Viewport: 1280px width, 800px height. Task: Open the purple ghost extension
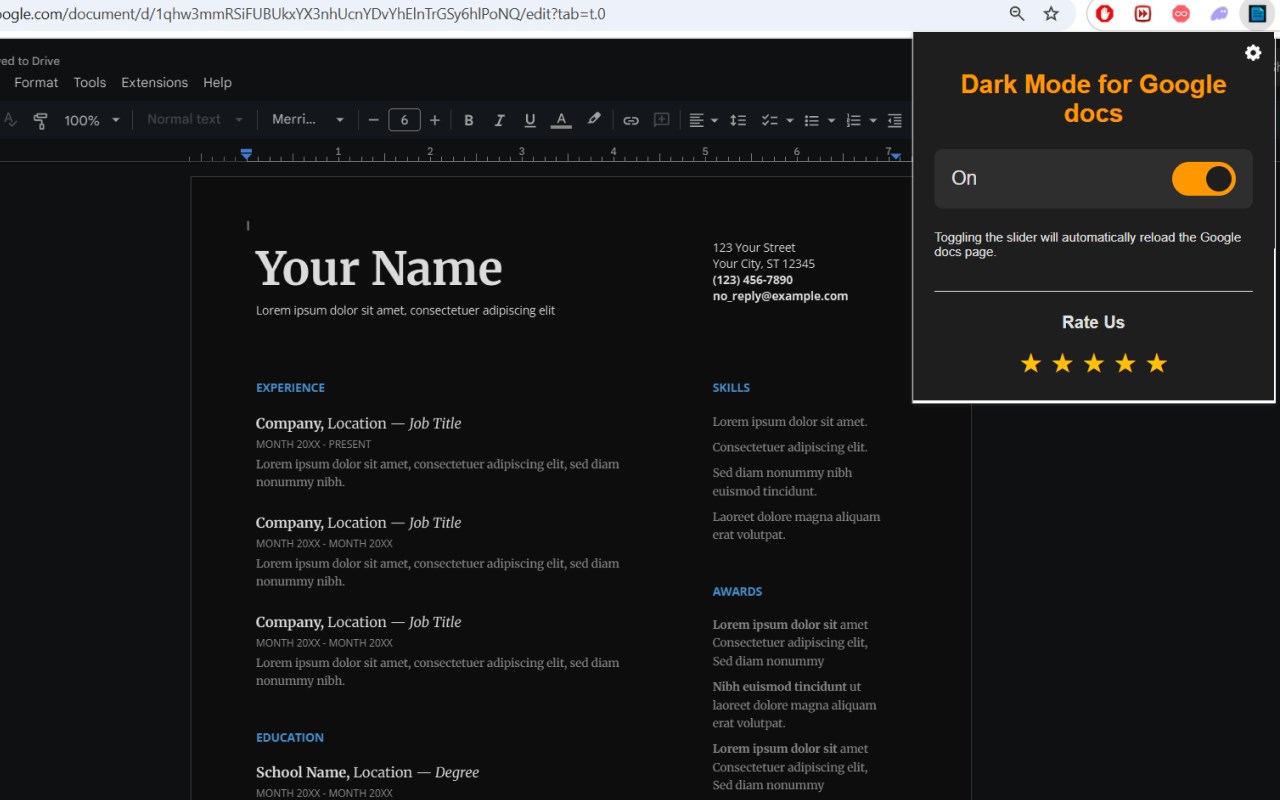1219,14
